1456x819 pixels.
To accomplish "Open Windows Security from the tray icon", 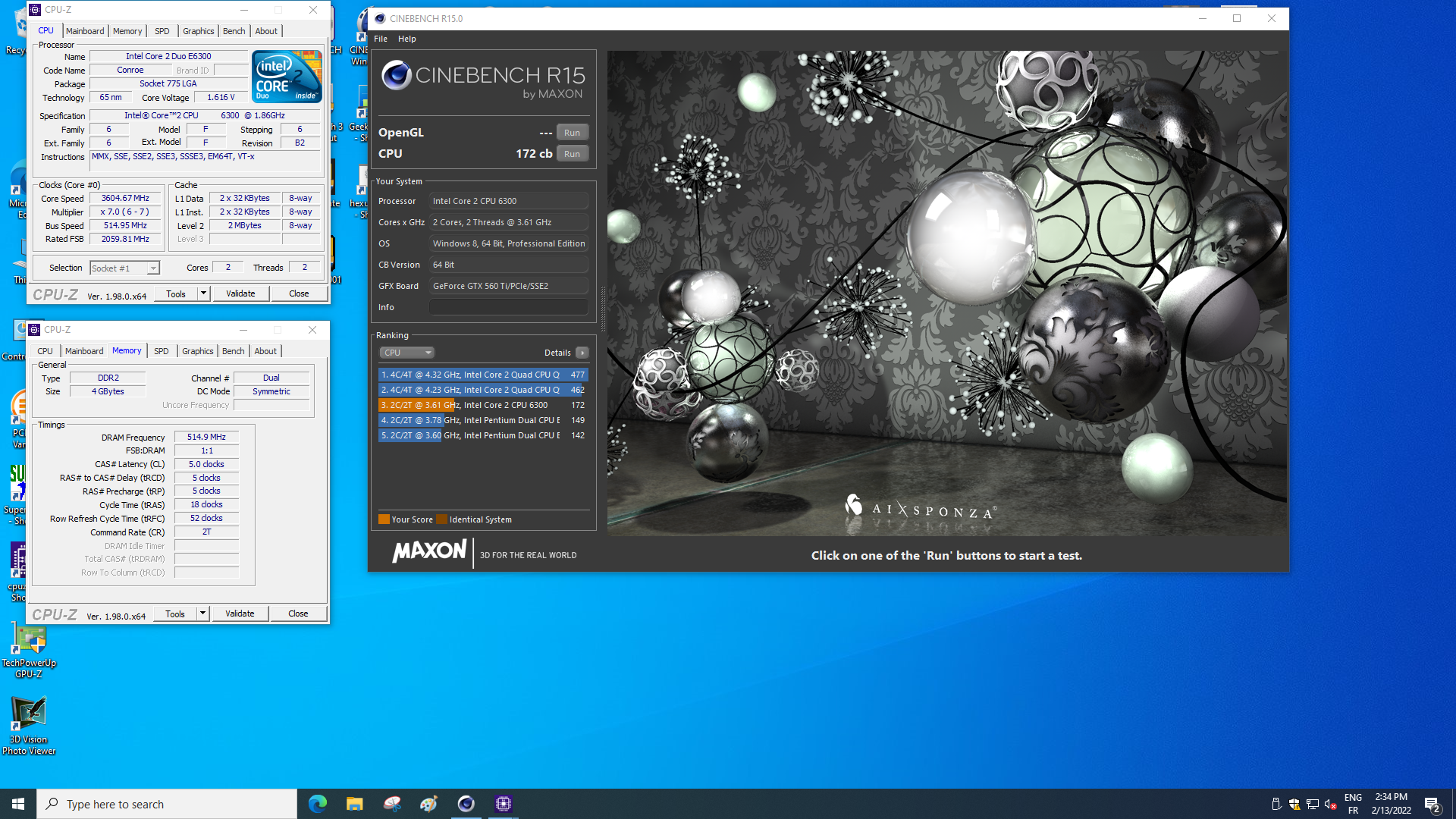I will coord(1294,804).
